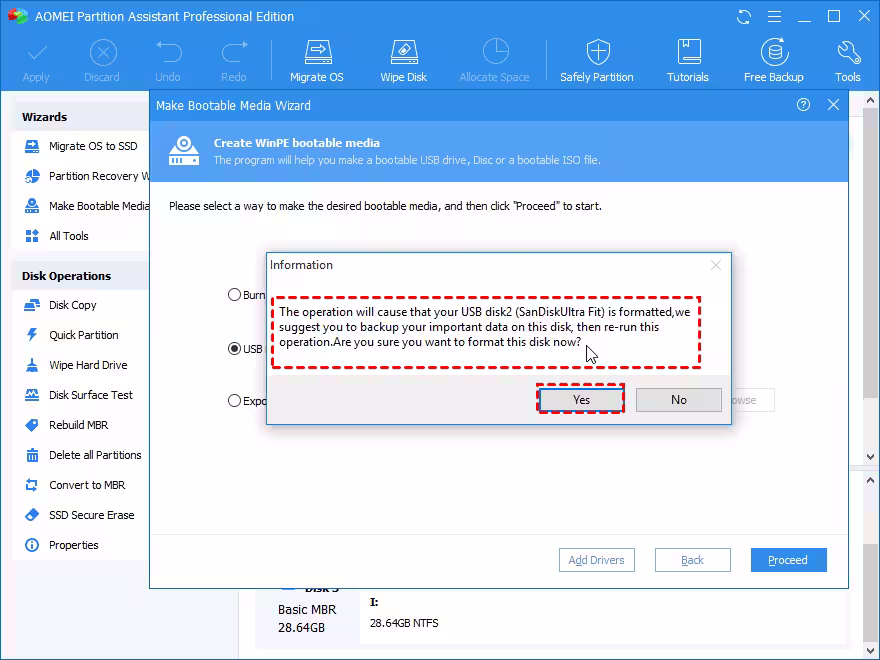Click the Basic MBR 28.64GB disk label
This screenshot has width=880, height=660.
307,618
